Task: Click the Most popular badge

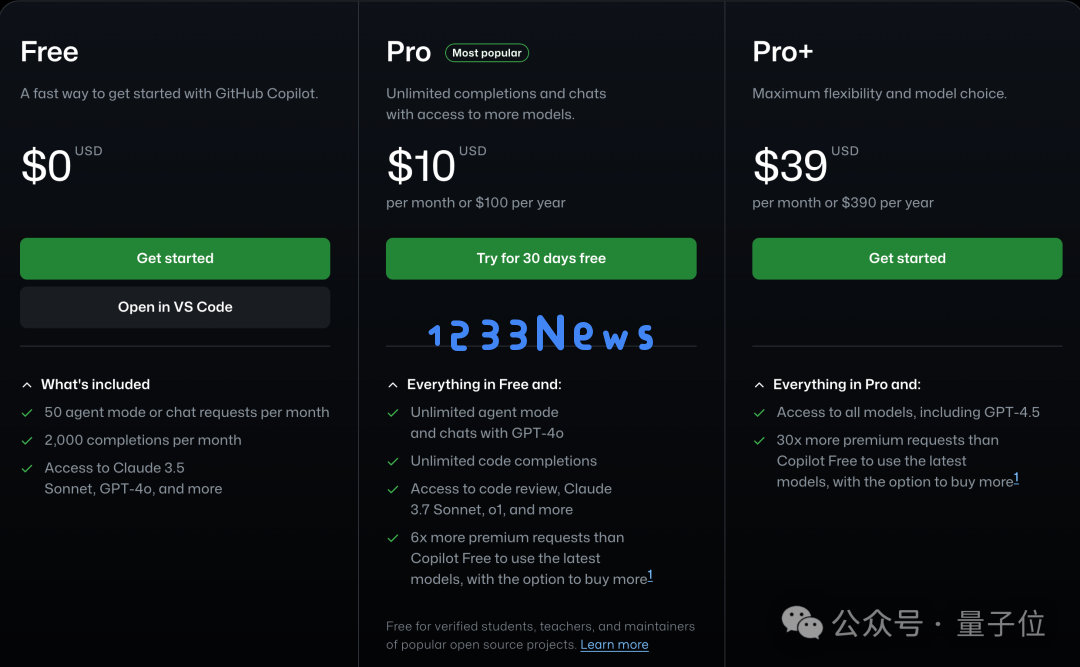Action: [x=487, y=53]
